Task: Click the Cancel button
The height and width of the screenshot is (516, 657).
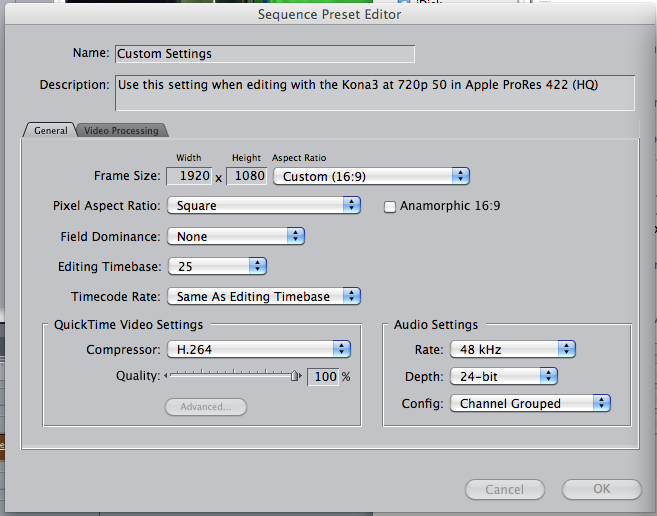Action: pyautogui.click(x=505, y=489)
